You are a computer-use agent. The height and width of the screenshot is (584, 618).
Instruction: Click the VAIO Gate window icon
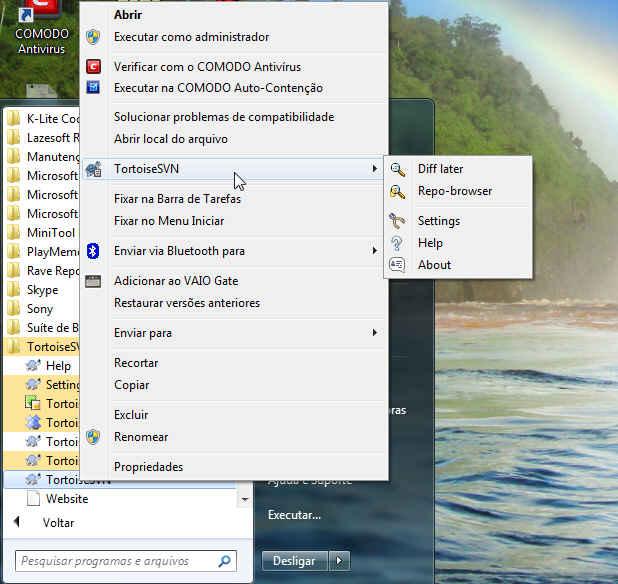click(x=93, y=281)
